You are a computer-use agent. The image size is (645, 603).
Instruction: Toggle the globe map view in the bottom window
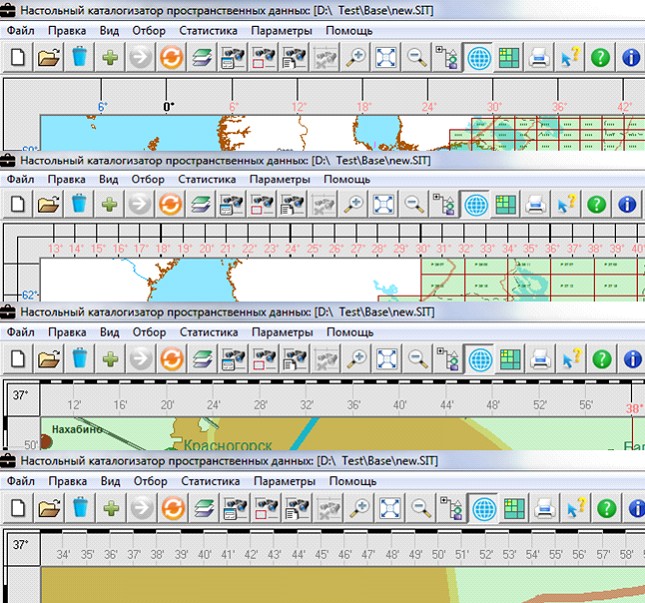point(479,508)
